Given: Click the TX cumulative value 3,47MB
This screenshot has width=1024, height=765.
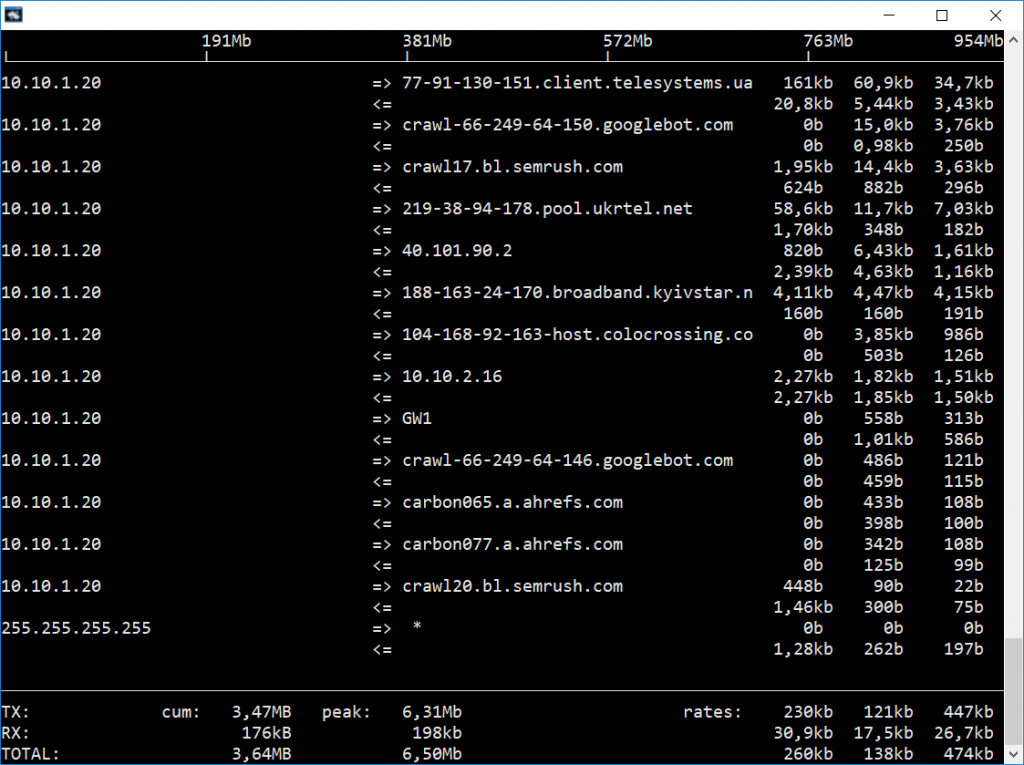Looking at the screenshot, I should (x=261, y=712).
